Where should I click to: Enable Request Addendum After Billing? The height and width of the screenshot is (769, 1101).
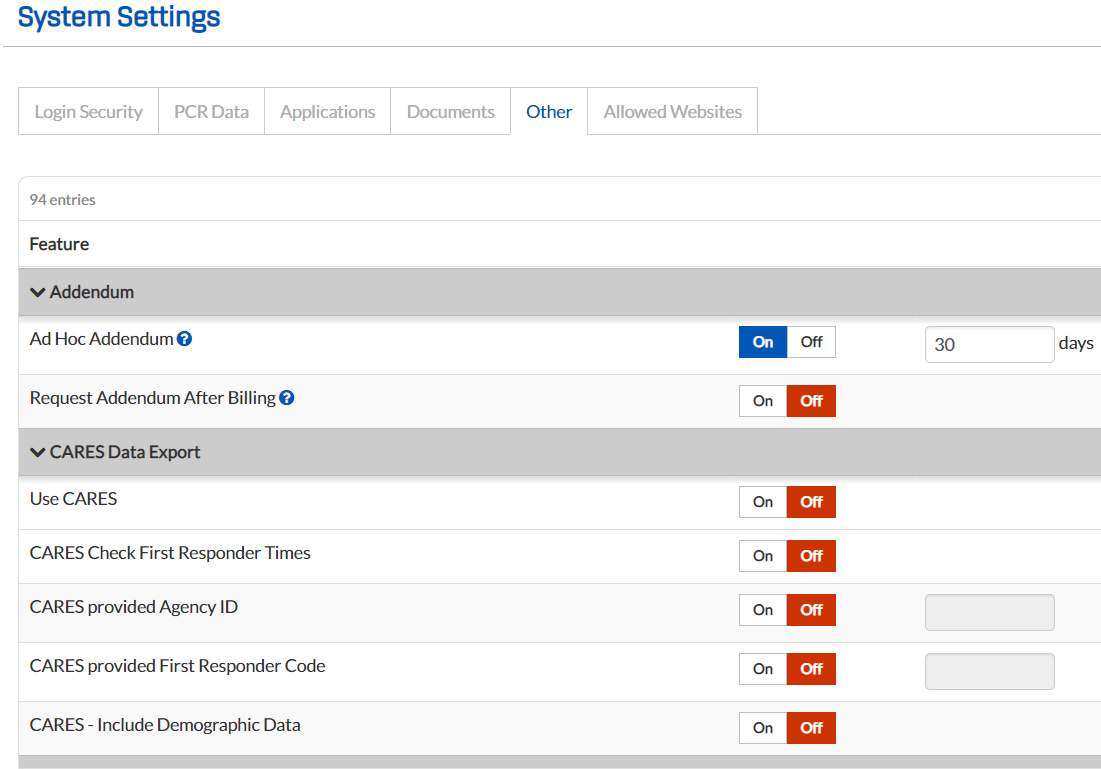pyautogui.click(x=762, y=401)
